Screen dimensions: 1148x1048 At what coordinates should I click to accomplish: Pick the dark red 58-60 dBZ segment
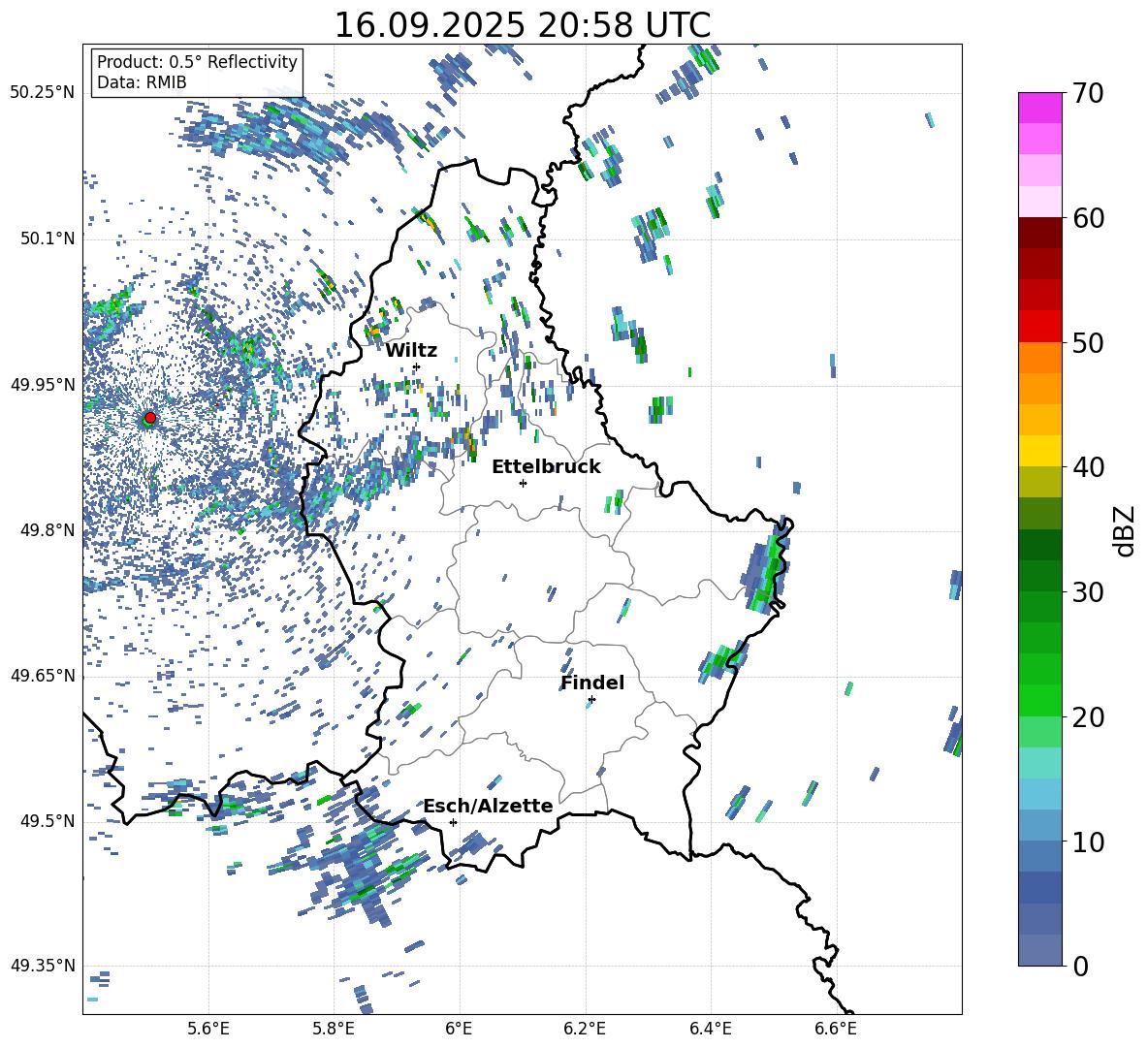(x=1040, y=233)
